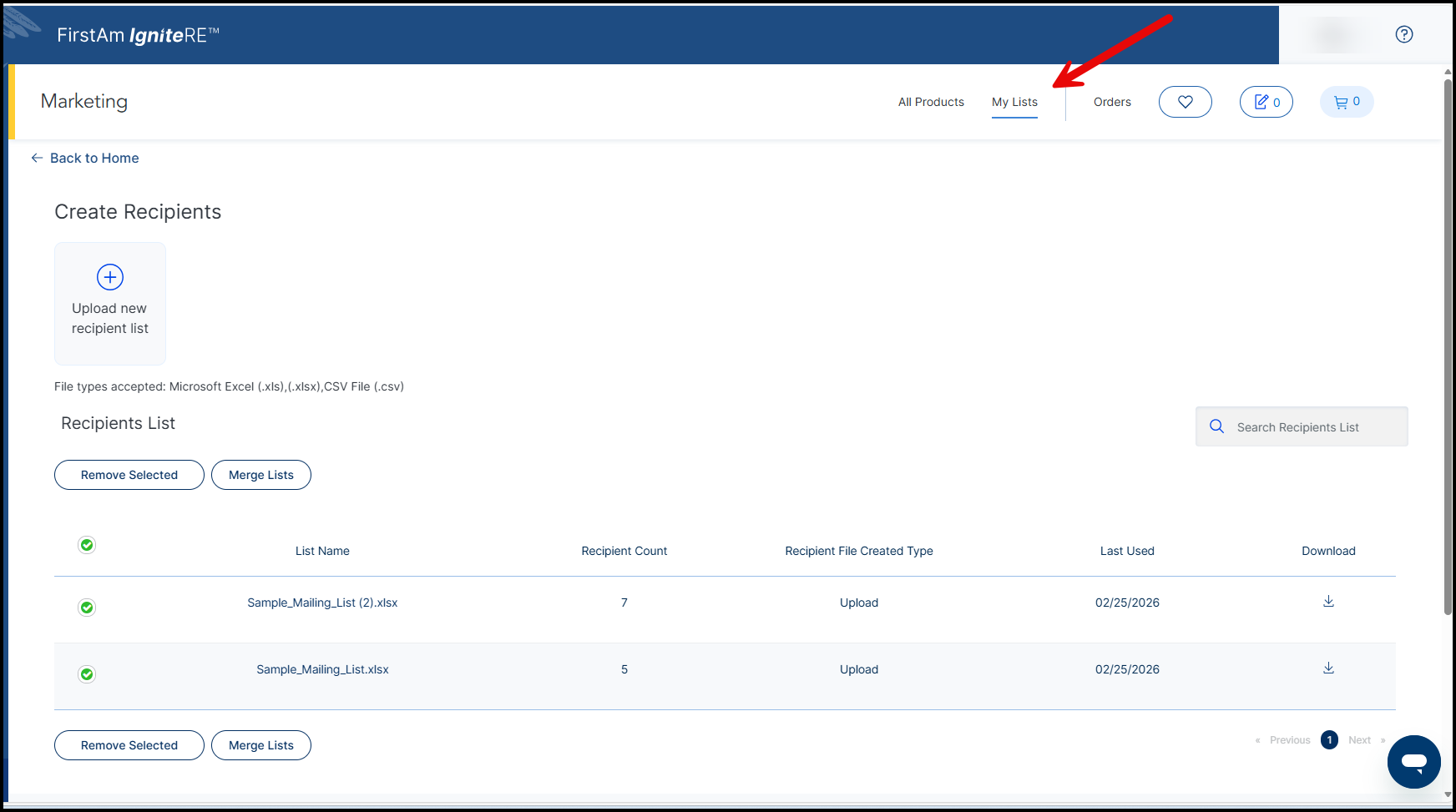Click the search magnifier icon
Image resolution: width=1456 pixels, height=812 pixels.
tap(1217, 426)
